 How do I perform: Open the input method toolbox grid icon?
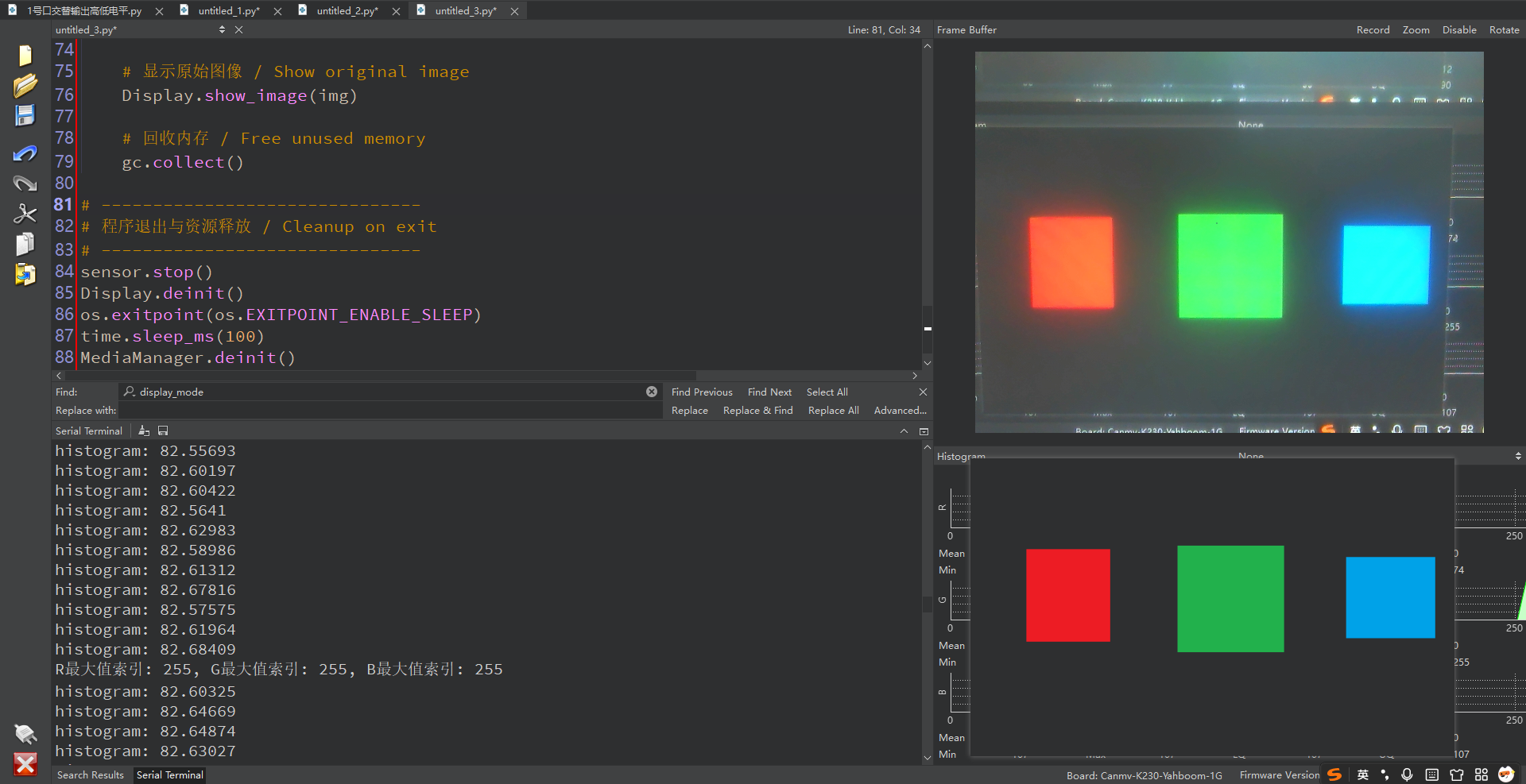coord(1481,774)
